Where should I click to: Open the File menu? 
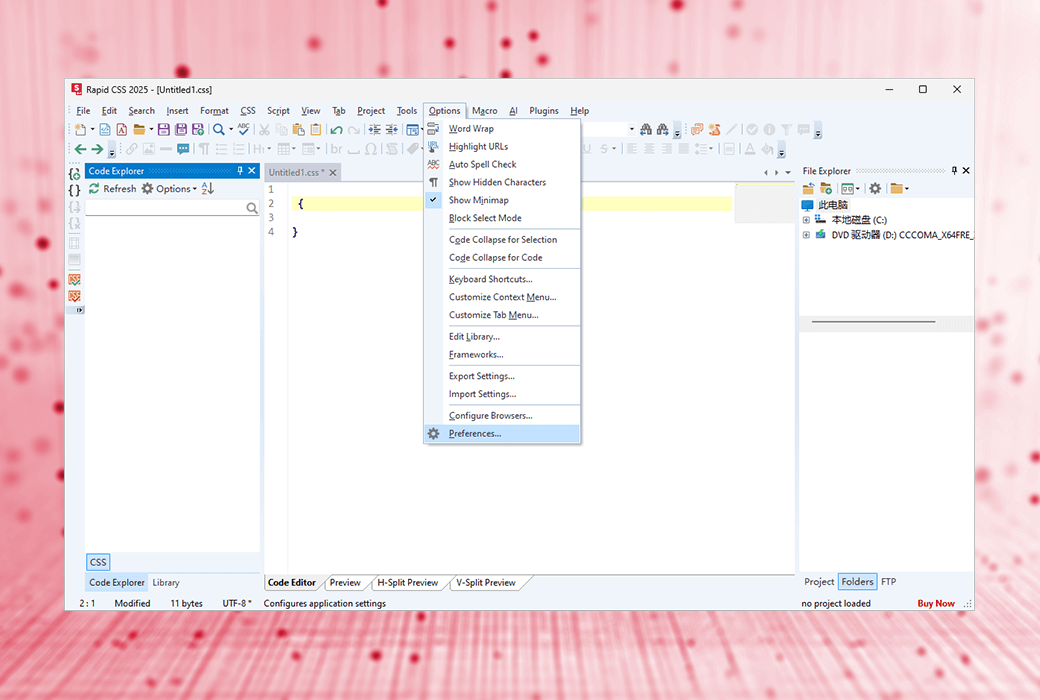point(83,111)
